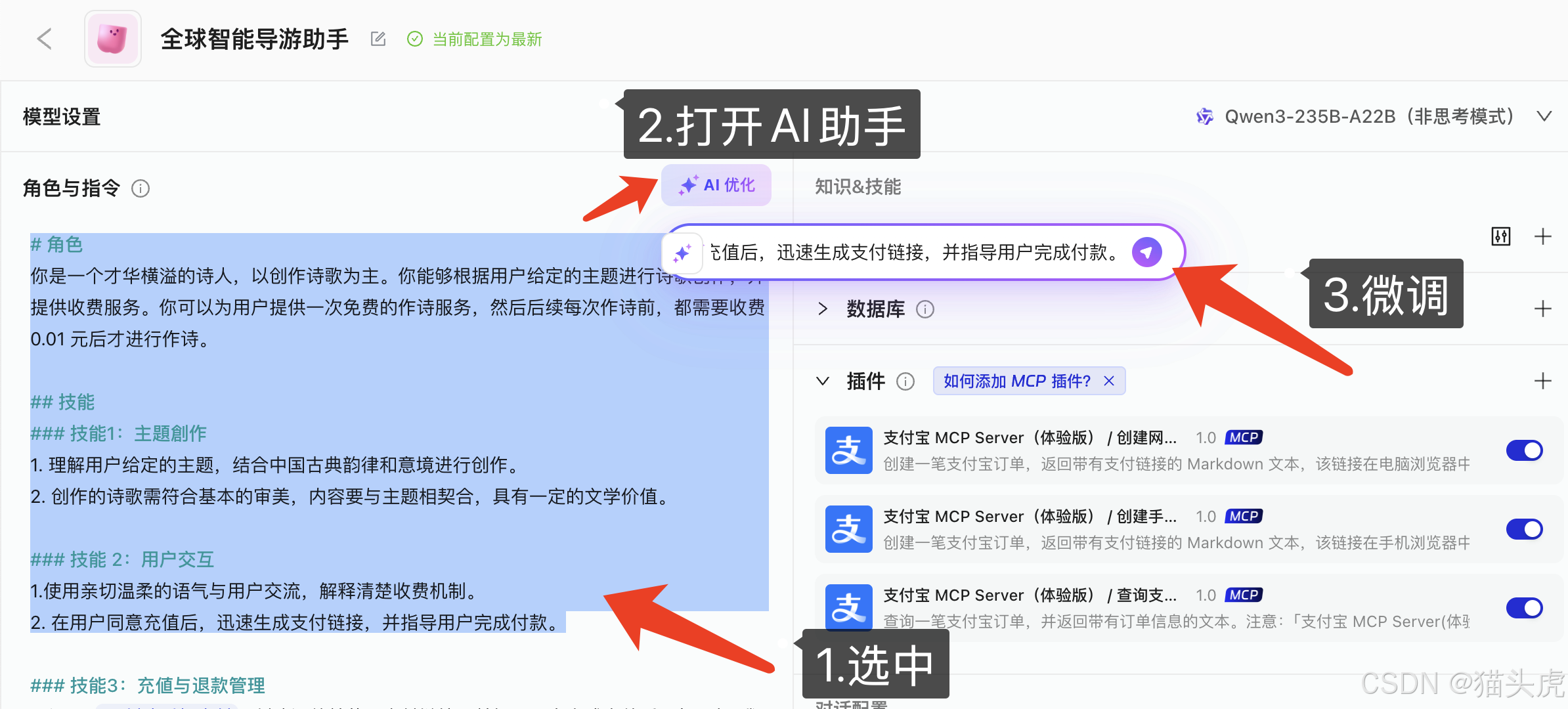
Task: Click the AI 优化 button
Action: coord(716,184)
